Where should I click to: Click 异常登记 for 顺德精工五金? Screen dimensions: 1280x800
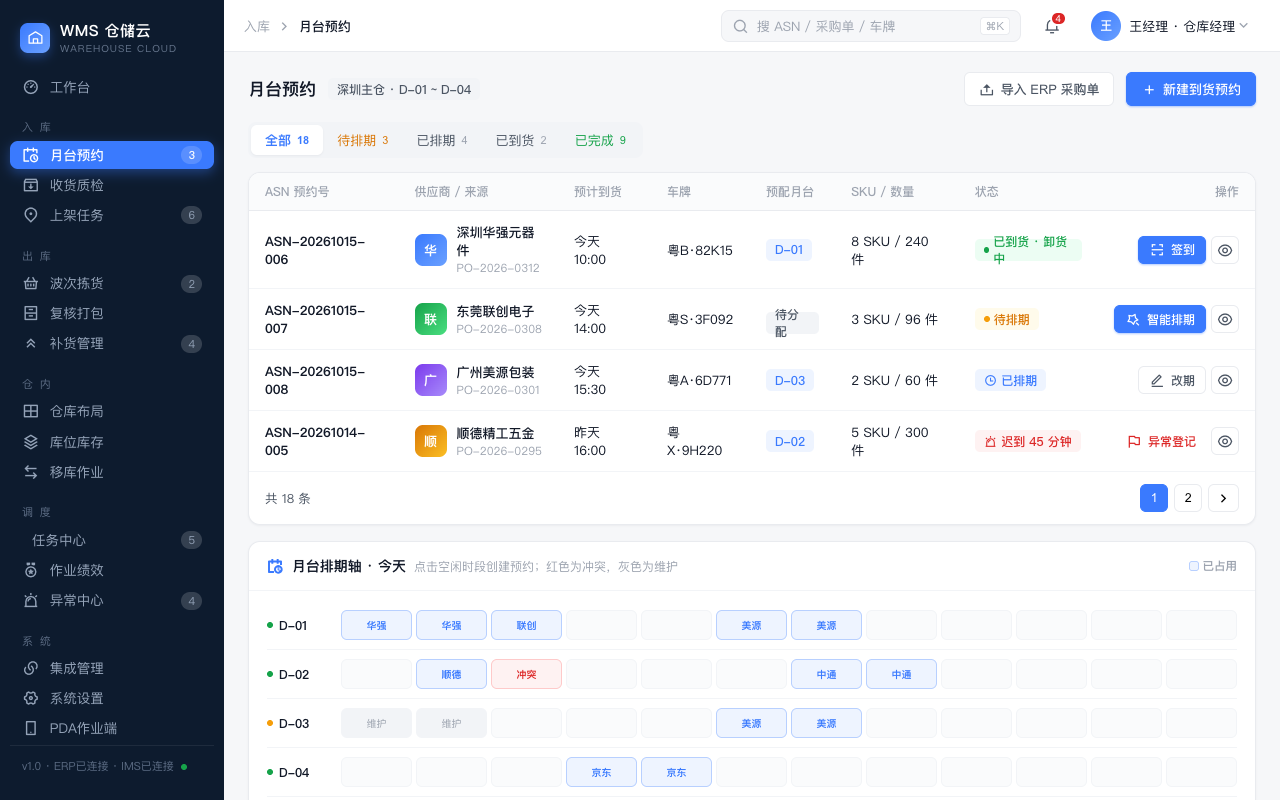click(1160, 441)
